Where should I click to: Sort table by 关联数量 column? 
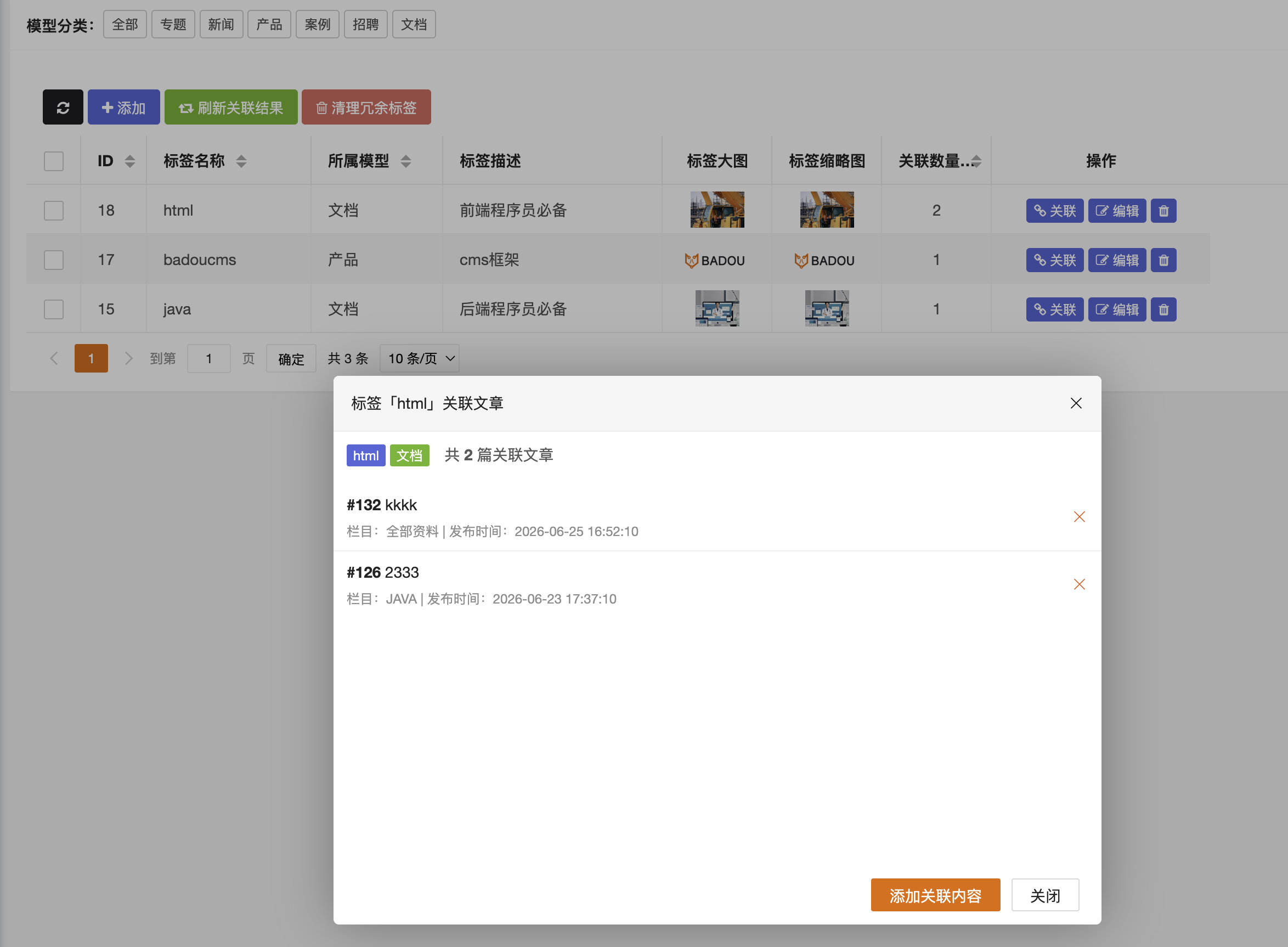[976, 162]
